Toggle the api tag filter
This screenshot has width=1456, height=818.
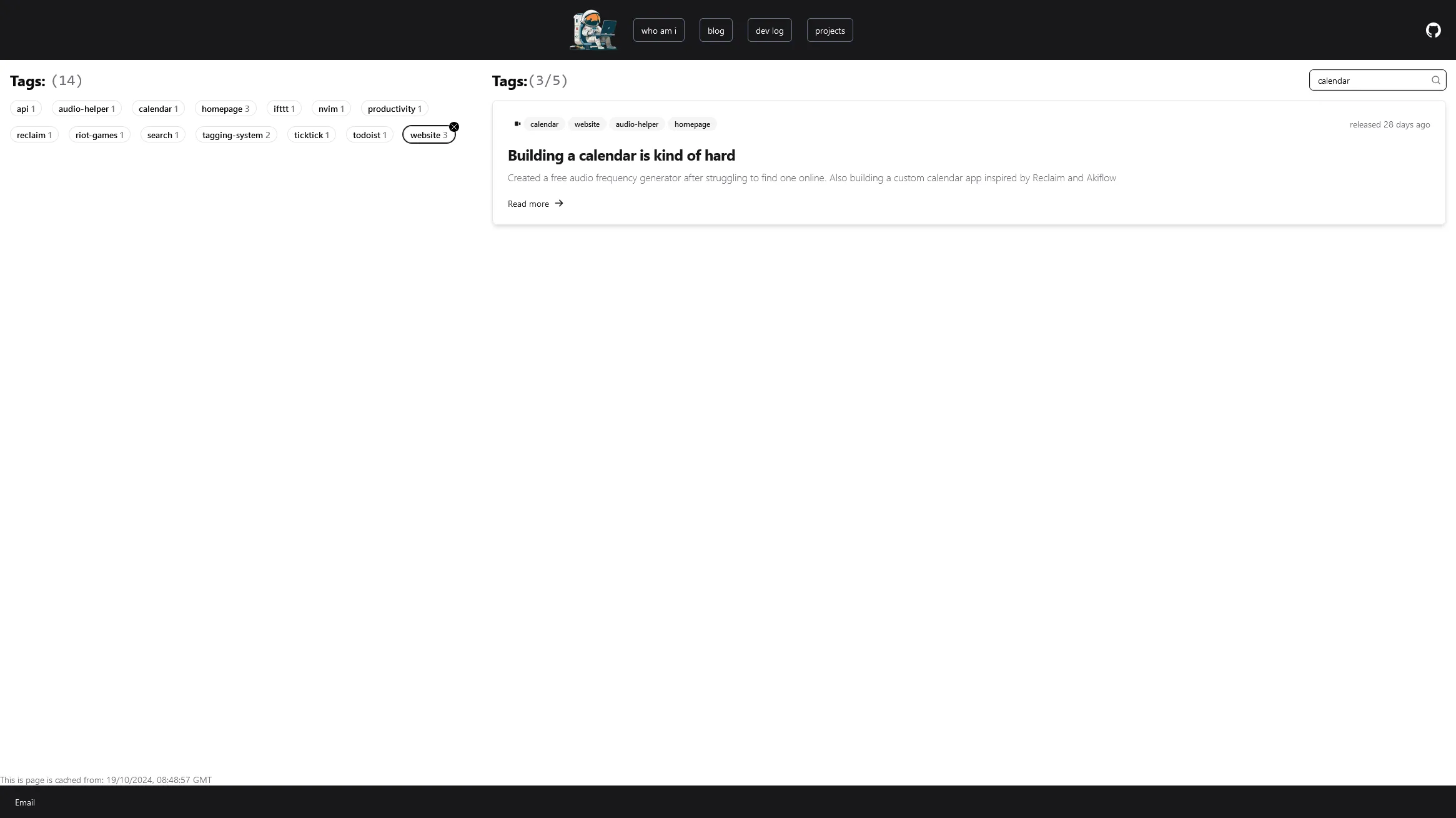(x=26, y=109)
